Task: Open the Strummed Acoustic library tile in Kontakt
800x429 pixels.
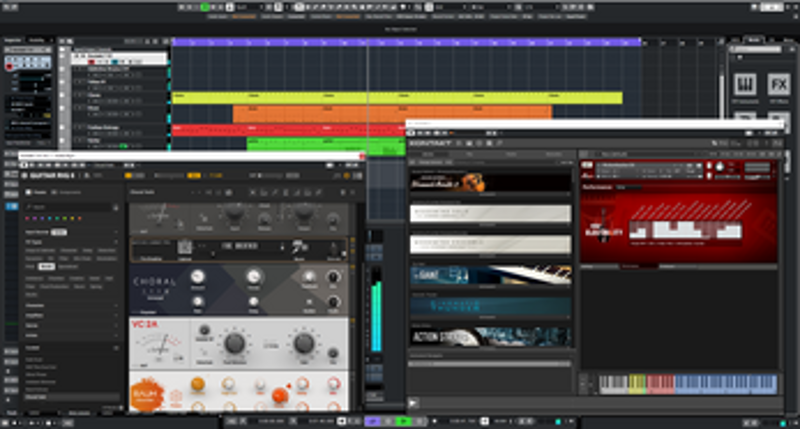Action: 490,182
